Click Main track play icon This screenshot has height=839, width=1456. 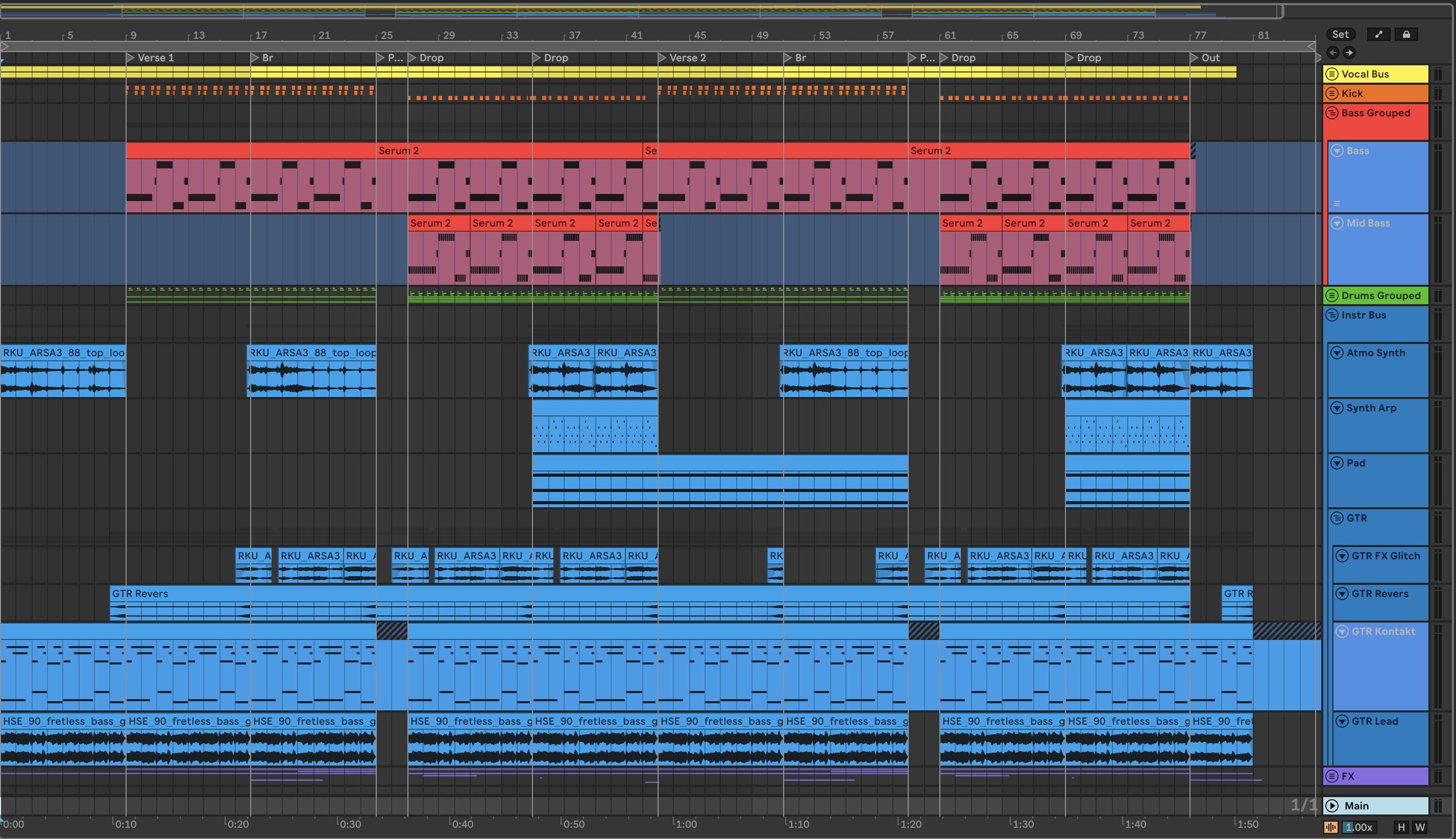[1332, 806]
